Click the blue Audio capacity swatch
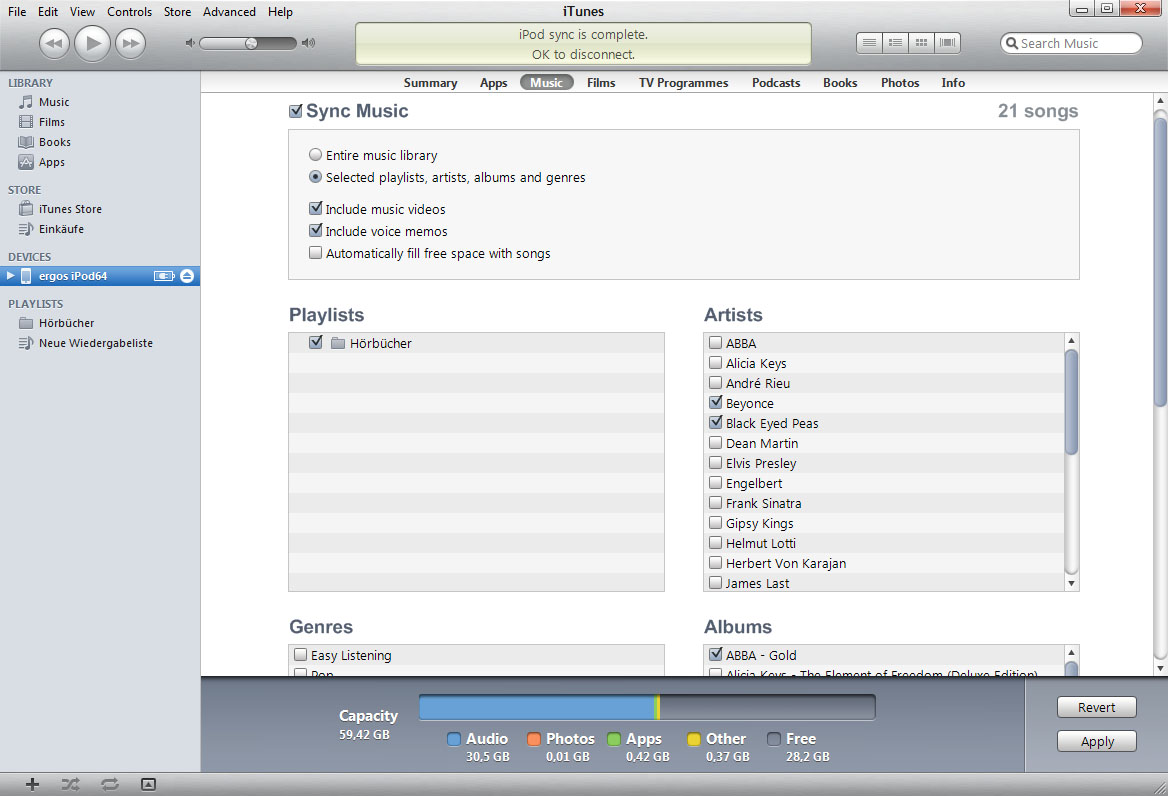1168x796 pixels. (454, 739)
